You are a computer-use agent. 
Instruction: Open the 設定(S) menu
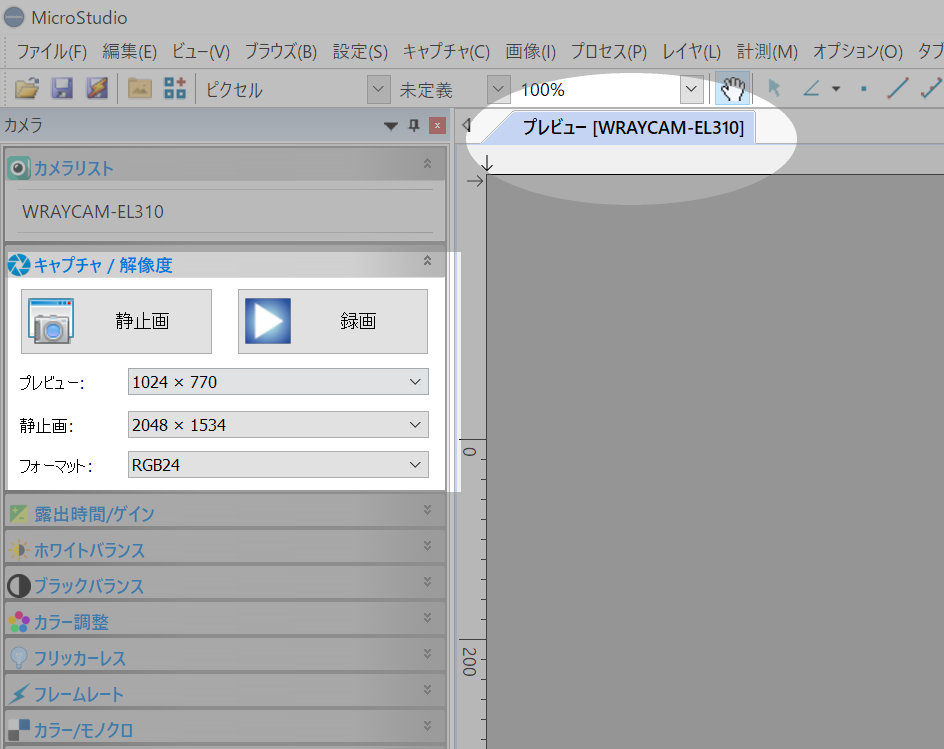360,52
